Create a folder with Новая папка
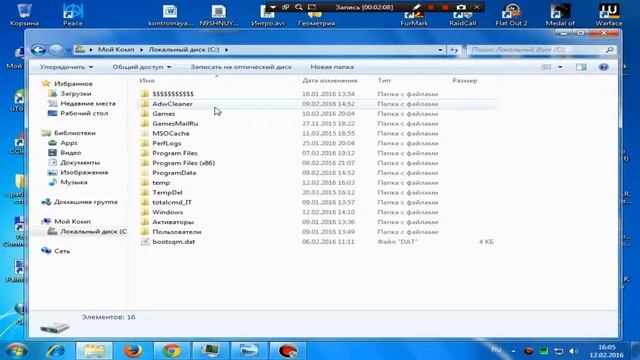 (332, 67)
